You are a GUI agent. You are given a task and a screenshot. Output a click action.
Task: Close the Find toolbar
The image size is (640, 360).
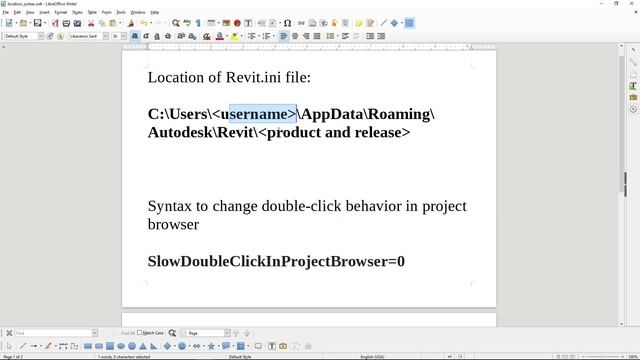(x=9, y=333)
